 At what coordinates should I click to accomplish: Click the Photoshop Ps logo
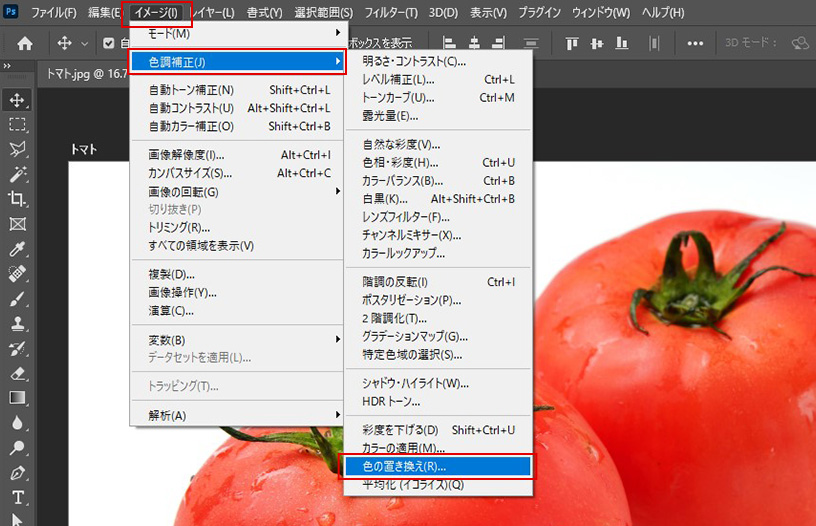point(11,11)
